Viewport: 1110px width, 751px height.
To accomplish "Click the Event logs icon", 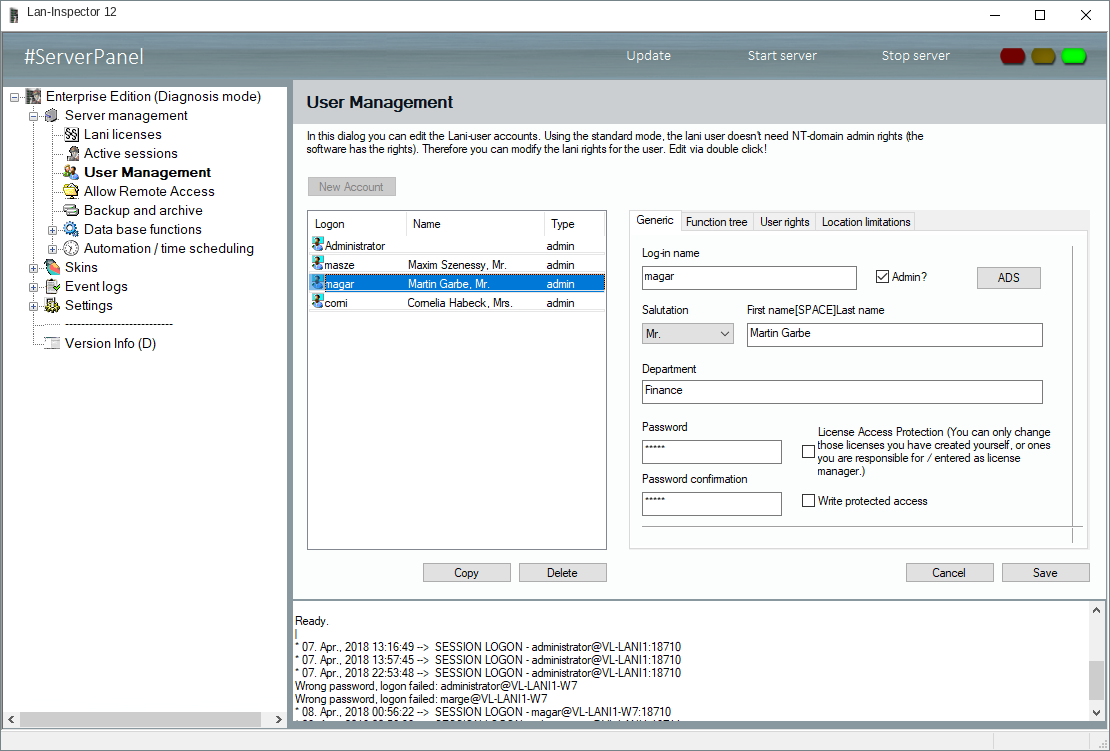I will point(52,286).
